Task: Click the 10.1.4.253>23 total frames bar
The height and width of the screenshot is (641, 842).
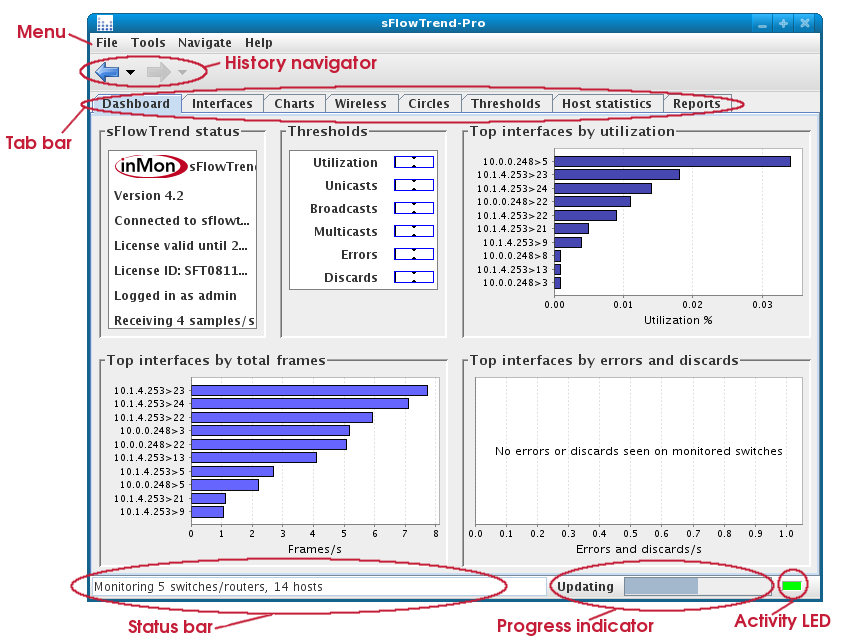Action: 309,390
